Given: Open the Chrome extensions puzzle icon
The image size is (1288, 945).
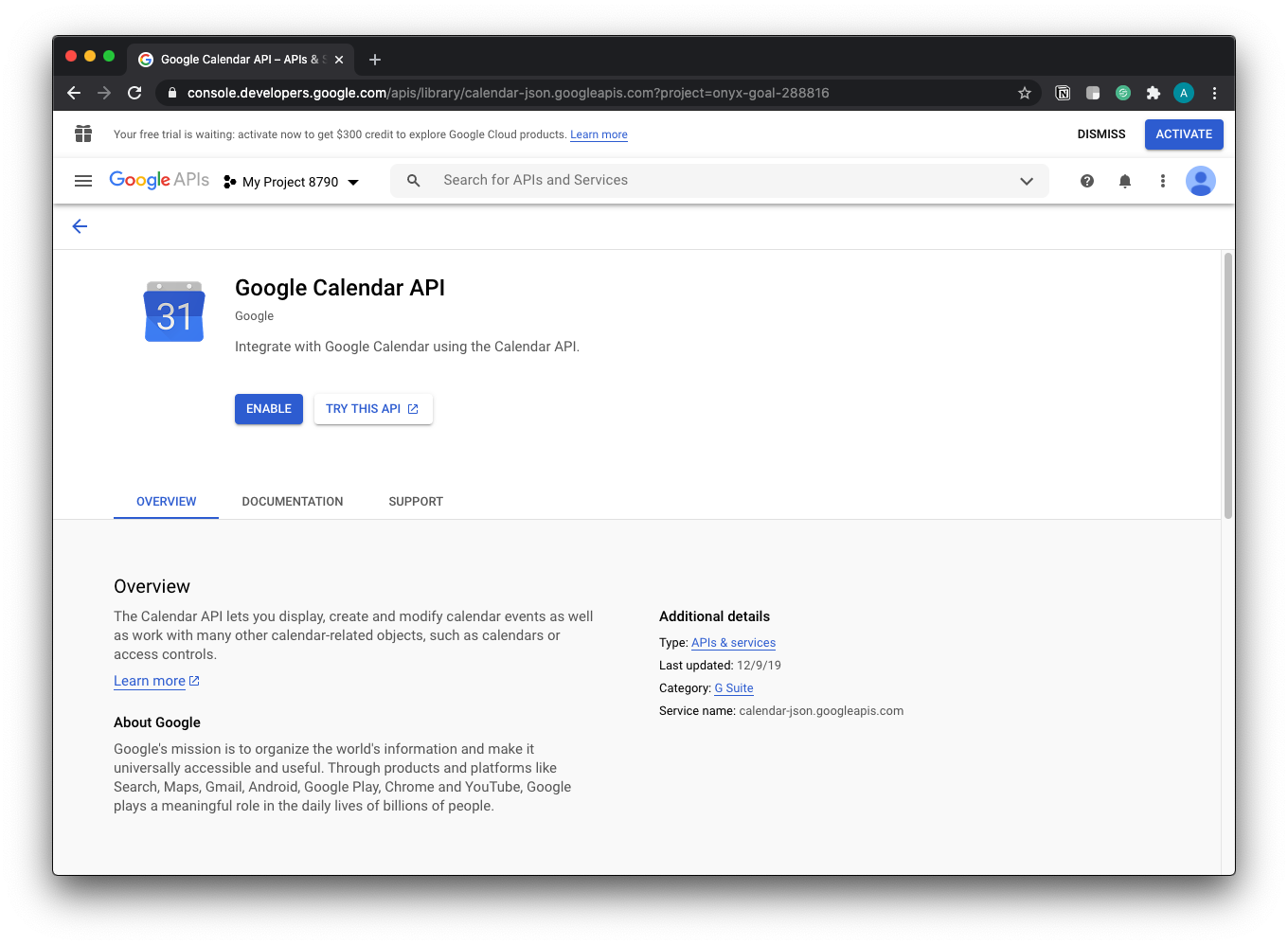Looking at the screenshot, I should tap(1153, 93).
